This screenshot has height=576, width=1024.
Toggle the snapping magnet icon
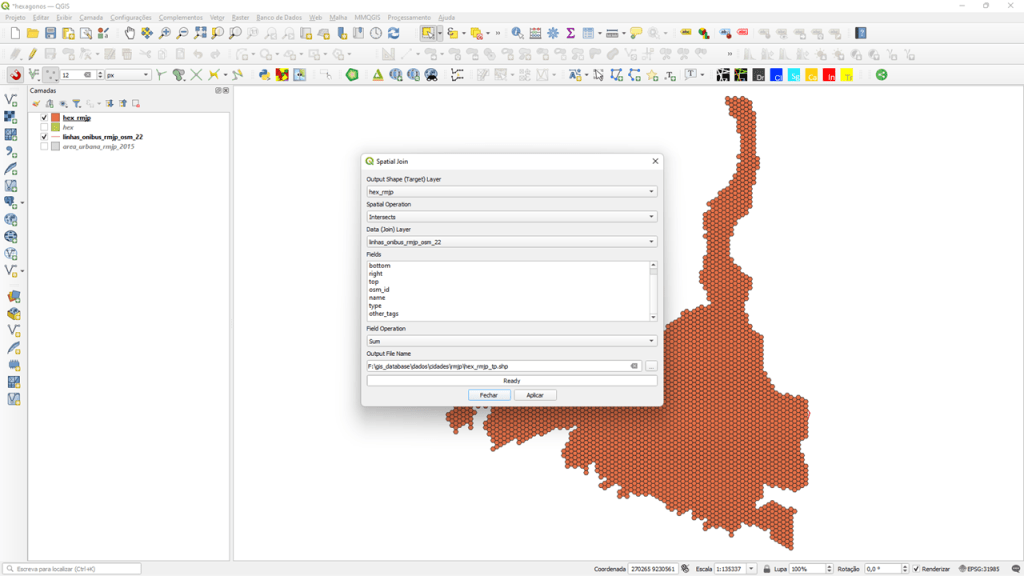coord(15,75)
